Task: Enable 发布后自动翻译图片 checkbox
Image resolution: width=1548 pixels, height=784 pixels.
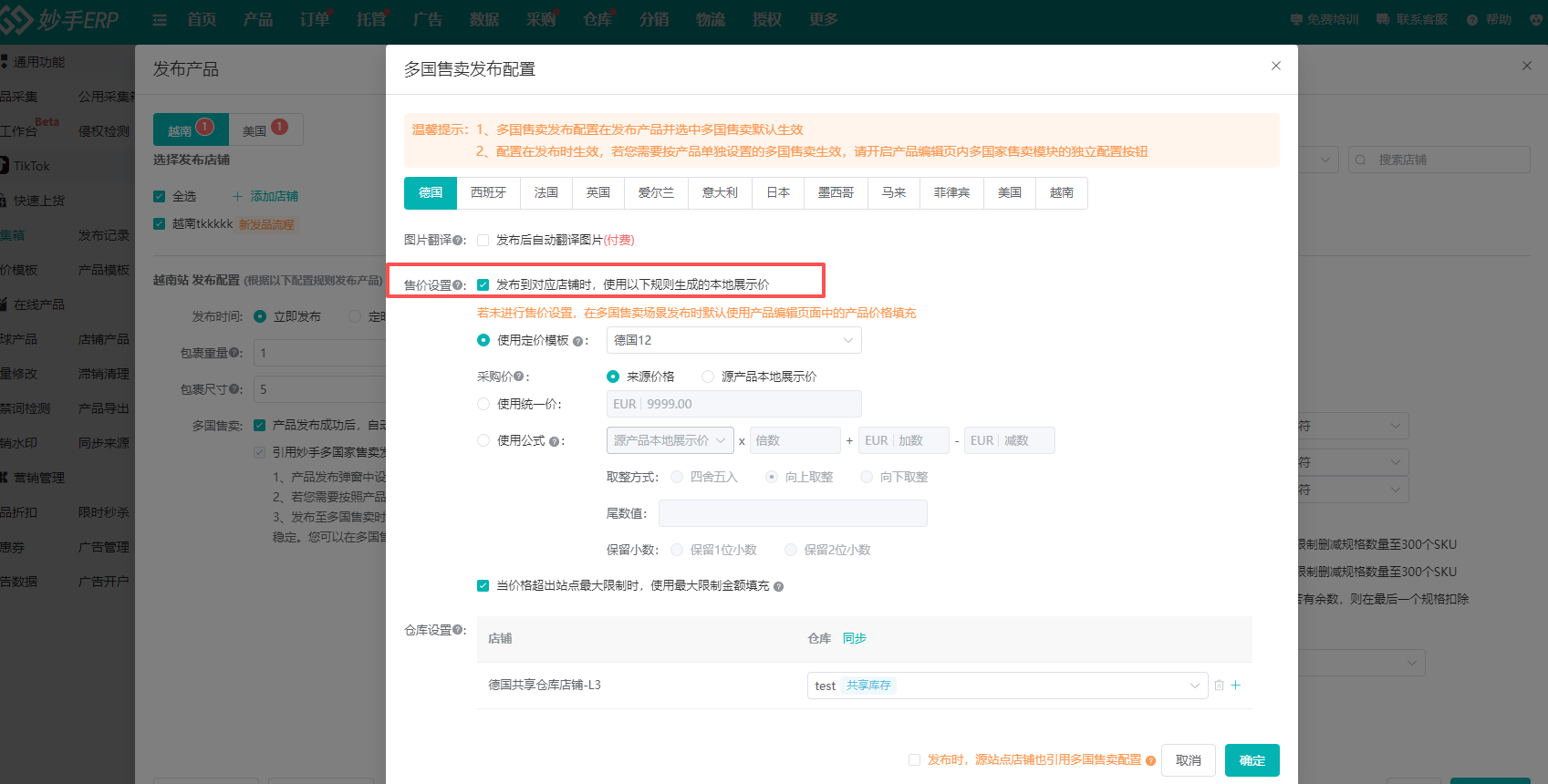Action: coord(483,241)
